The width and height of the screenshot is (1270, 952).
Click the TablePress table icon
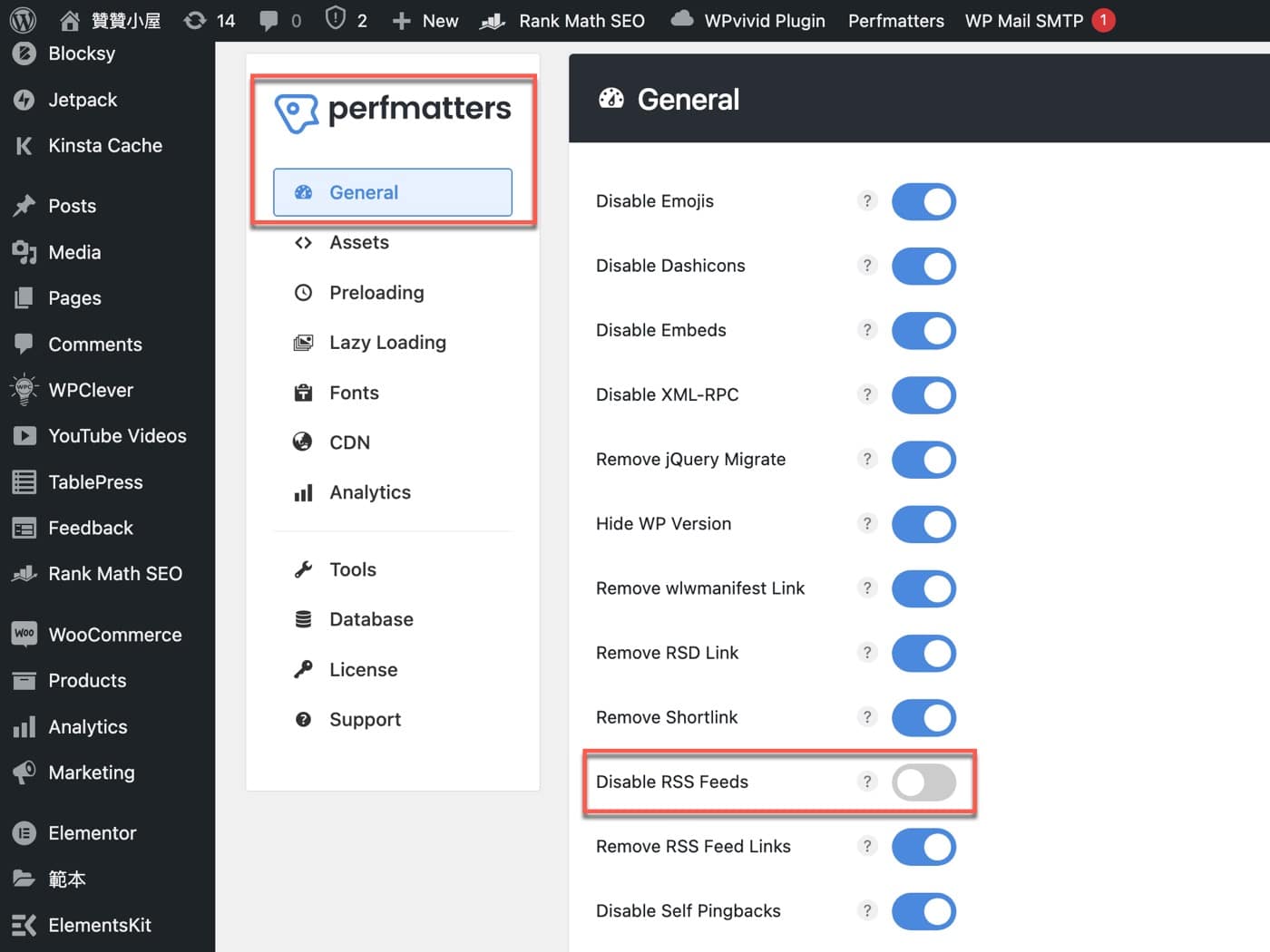[x=24, y=482]
